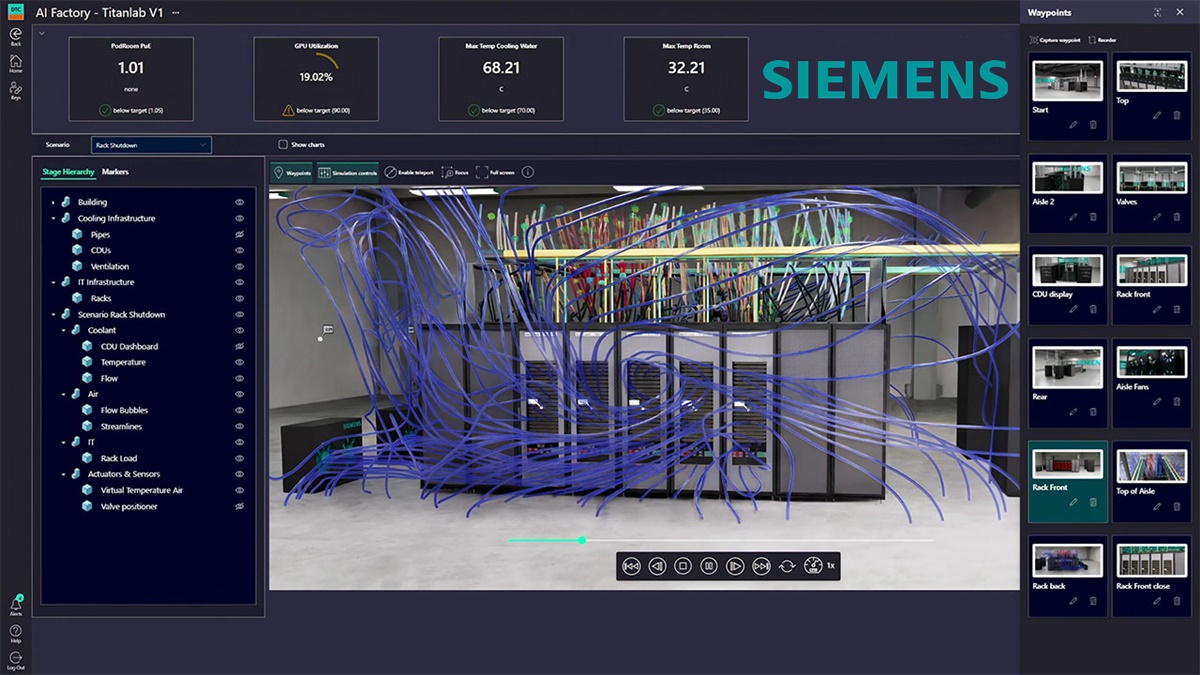Image resolution: width=1200 pixels, height=675 pixels.
Task: Select the Stage Hierarchy tab
Action: [68, 172]
